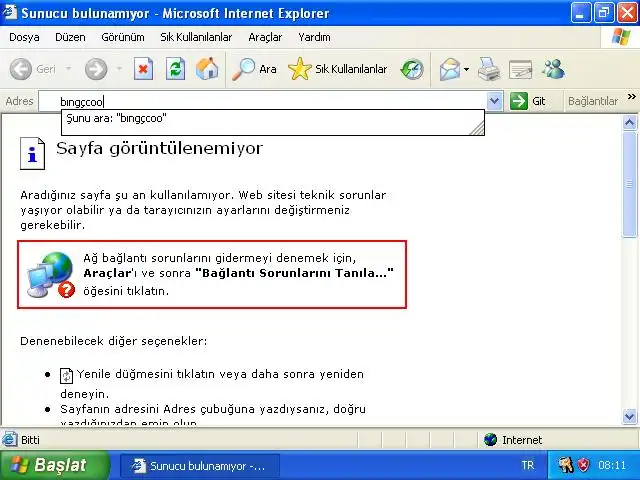Click the Windows flag logo throbber

pyautogui.click(x=620, y=37)
